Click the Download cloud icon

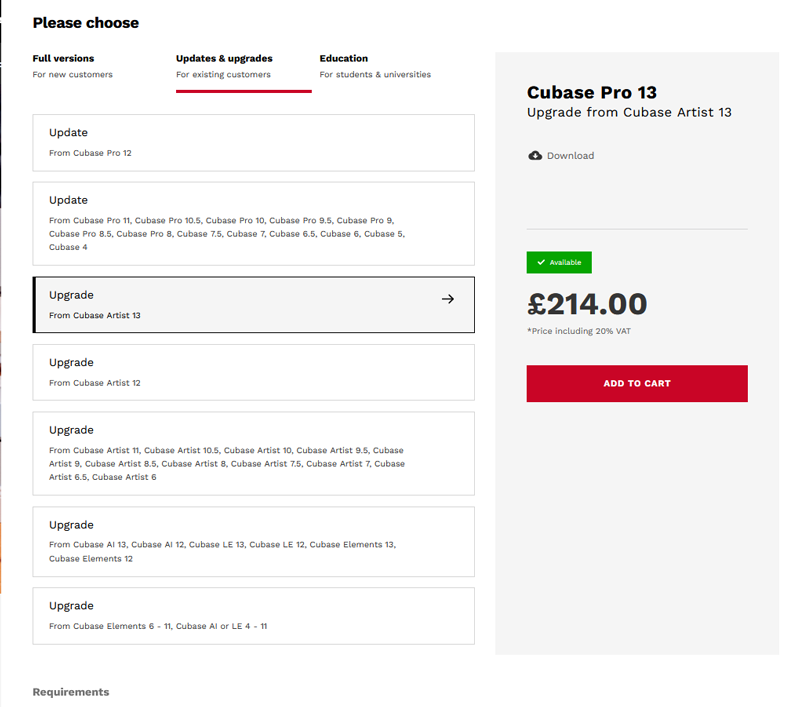click(x=535, y=156)
